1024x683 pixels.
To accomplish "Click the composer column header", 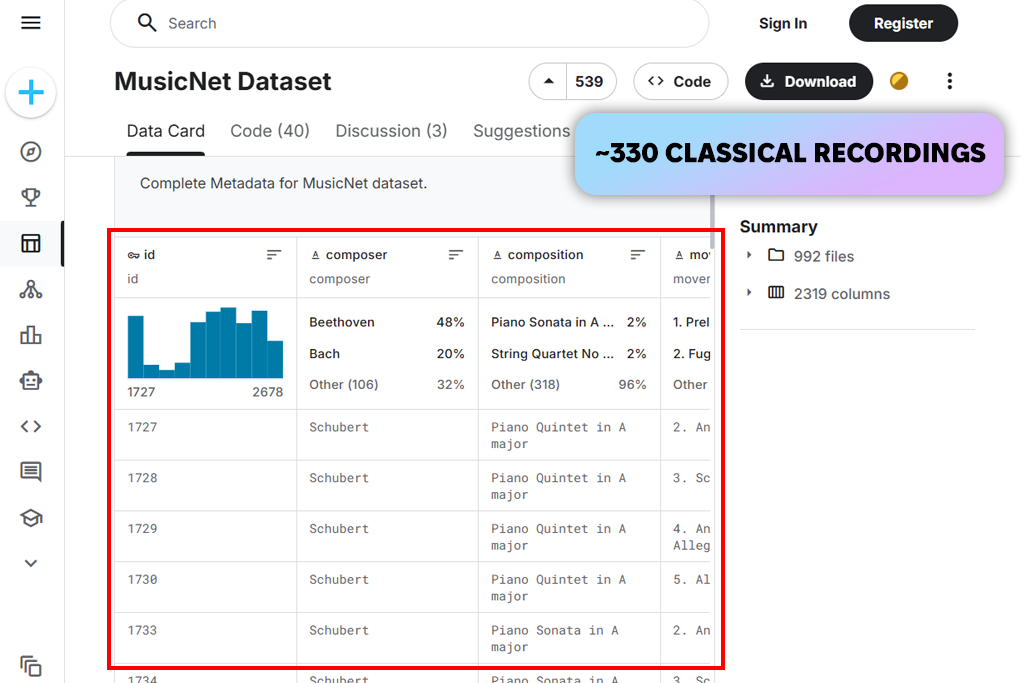I will coord(357,255).
